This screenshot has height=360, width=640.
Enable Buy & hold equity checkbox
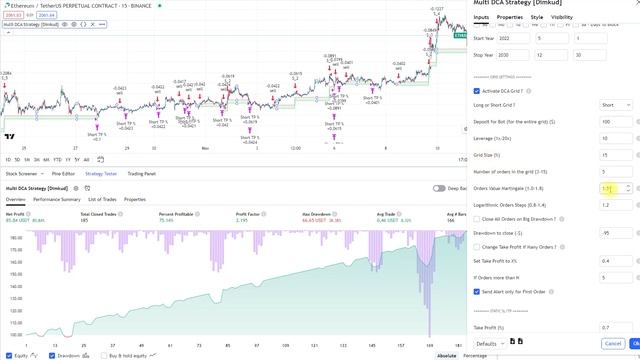104,356
